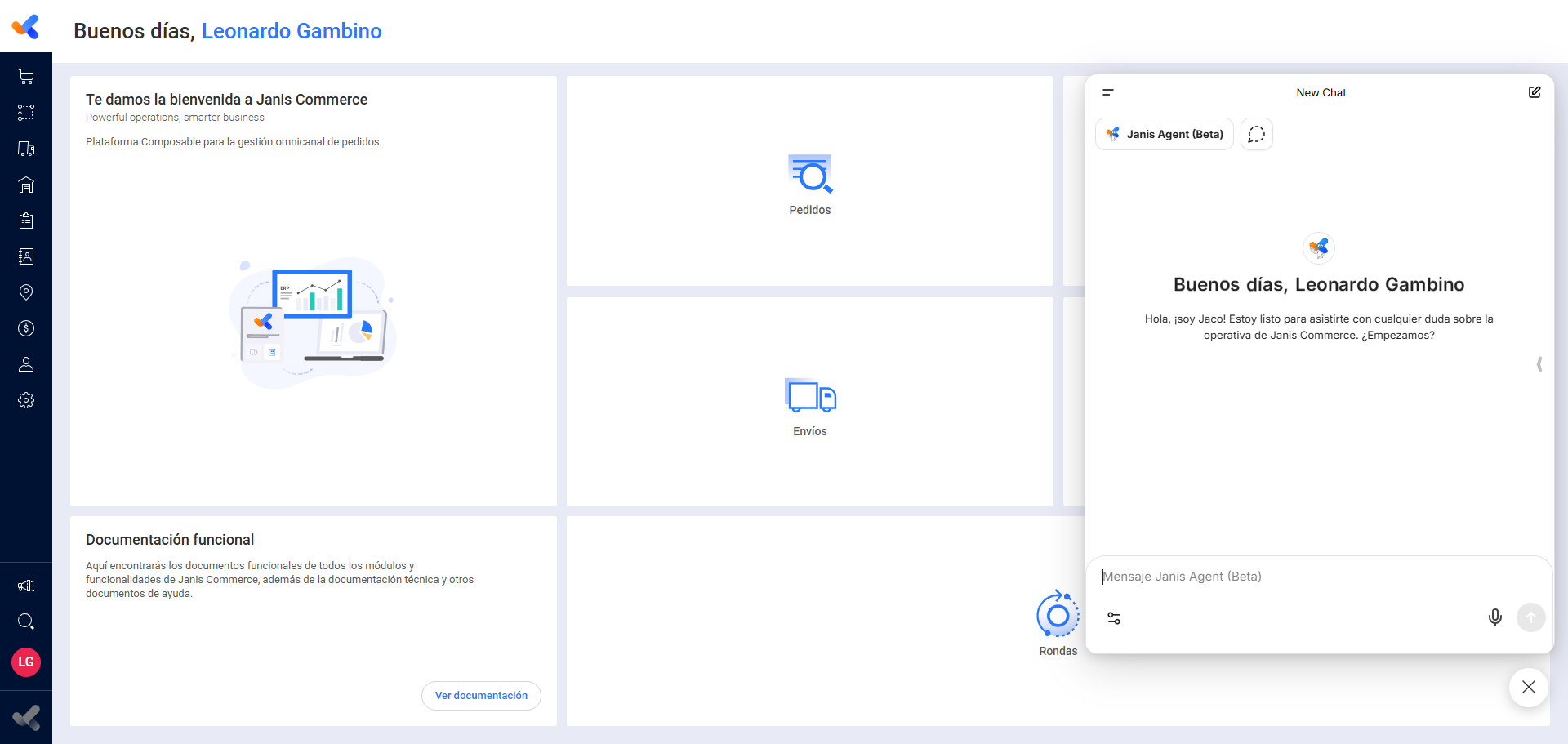Open the search magnifier in sidebar
1568x744 pixels.
26,621
